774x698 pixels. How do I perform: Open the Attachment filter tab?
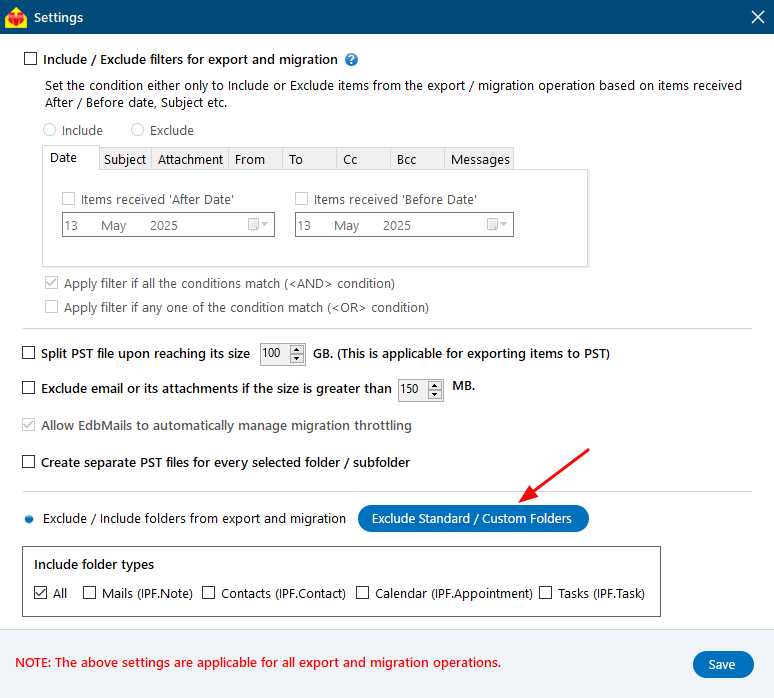coord(190,159)
